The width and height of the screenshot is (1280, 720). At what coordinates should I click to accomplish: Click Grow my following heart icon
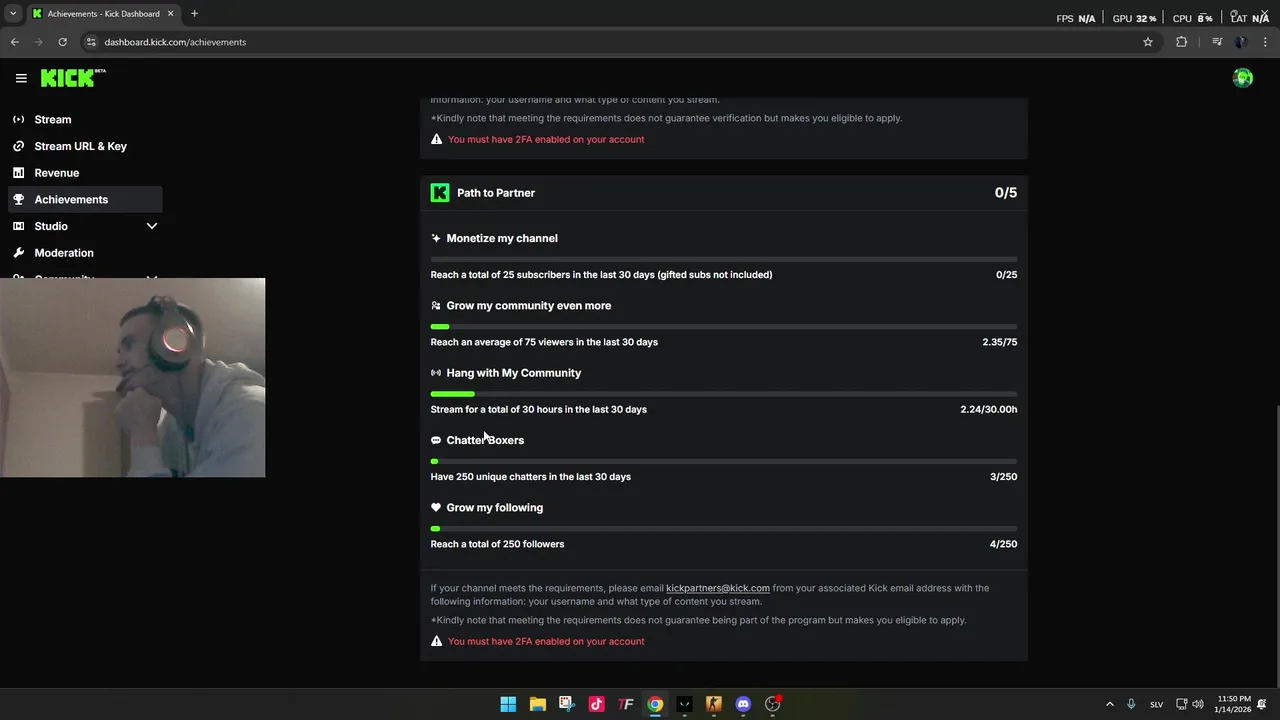tap(436, 507)
